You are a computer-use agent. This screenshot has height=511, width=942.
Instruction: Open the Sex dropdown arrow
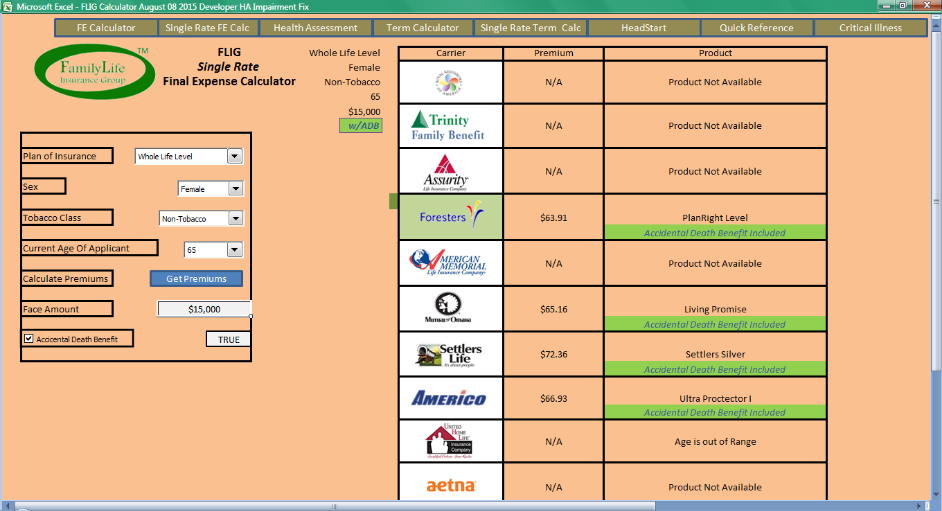pyautogui.click(x=236, y=189)
